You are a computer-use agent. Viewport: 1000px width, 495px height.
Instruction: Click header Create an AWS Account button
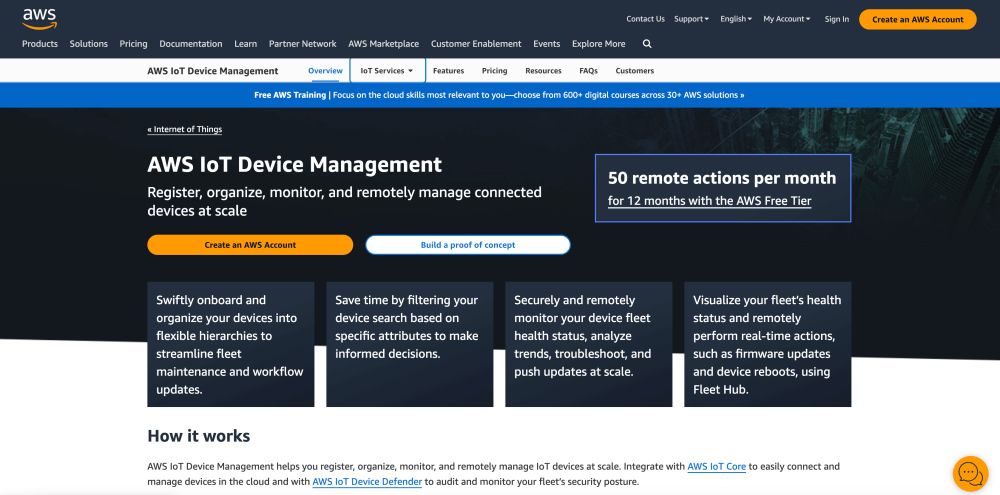[917, 19]
